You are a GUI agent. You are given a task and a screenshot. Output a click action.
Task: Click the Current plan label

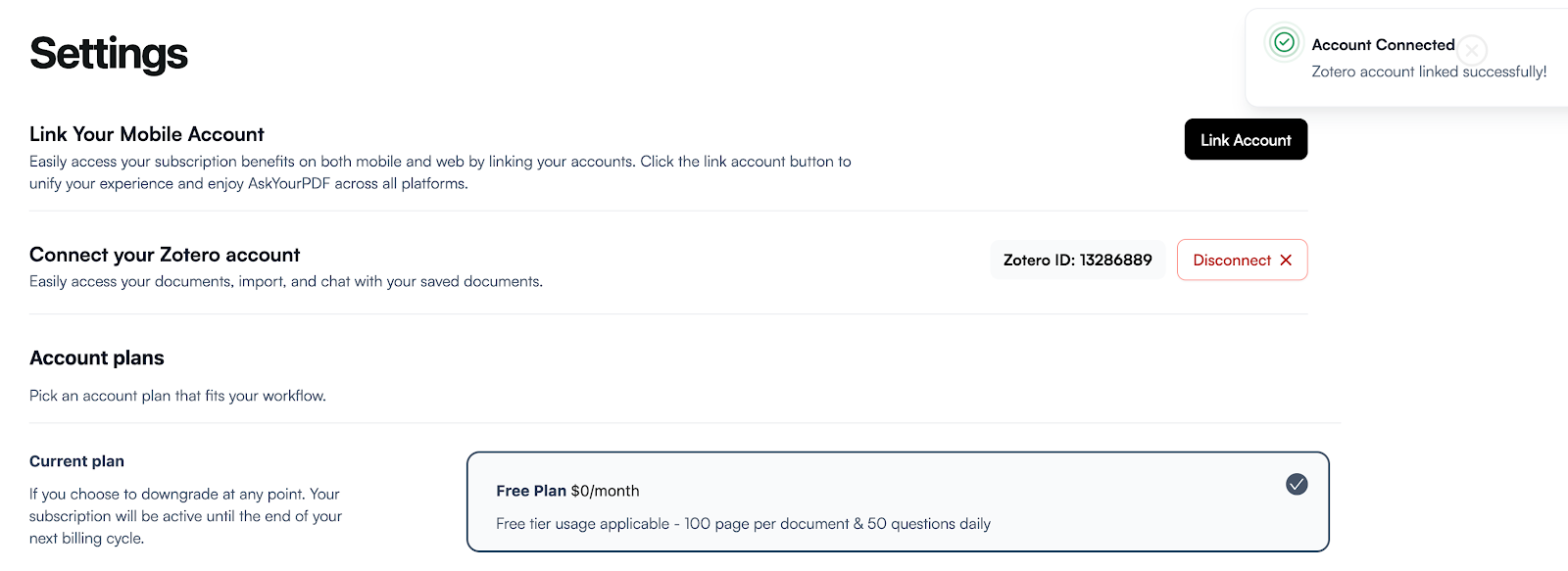tap(76, 461)
